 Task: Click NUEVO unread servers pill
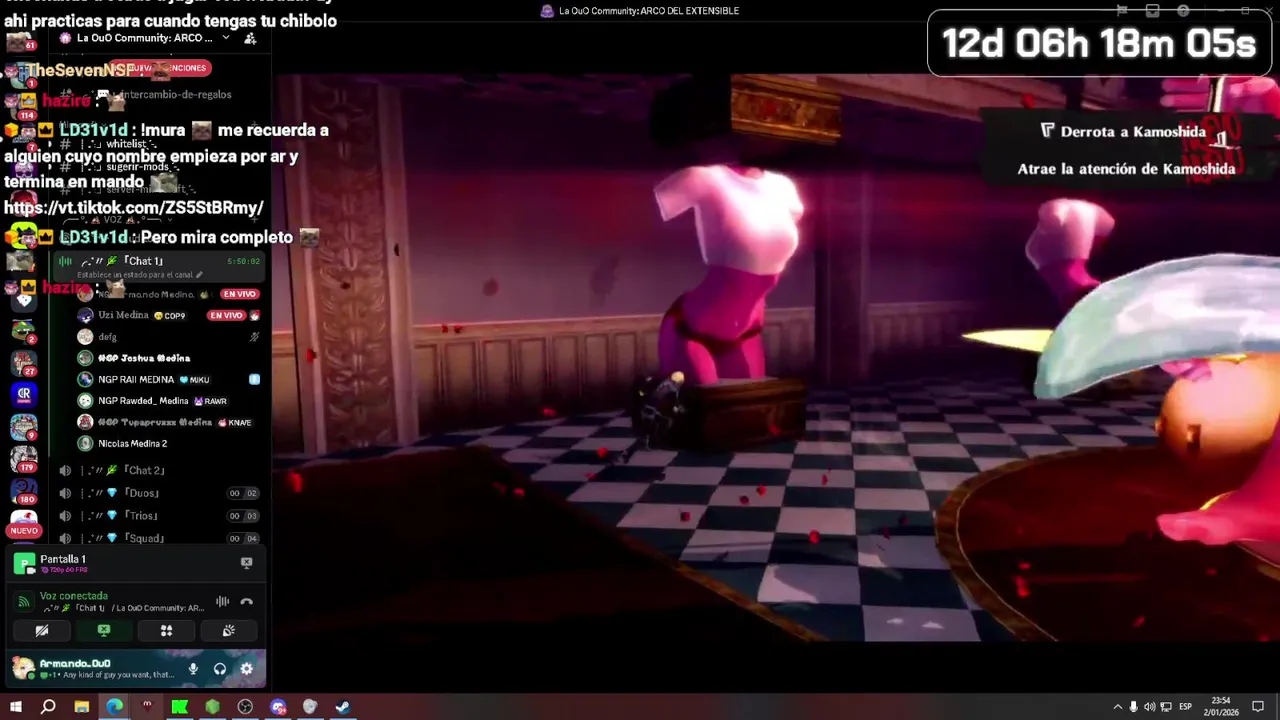(24, 531)
